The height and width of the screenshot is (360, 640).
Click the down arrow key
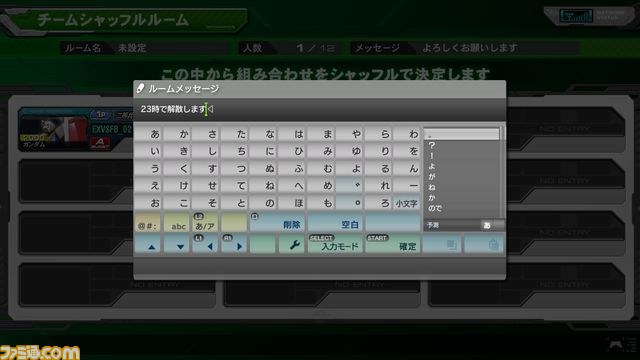(x=176, y=244)
